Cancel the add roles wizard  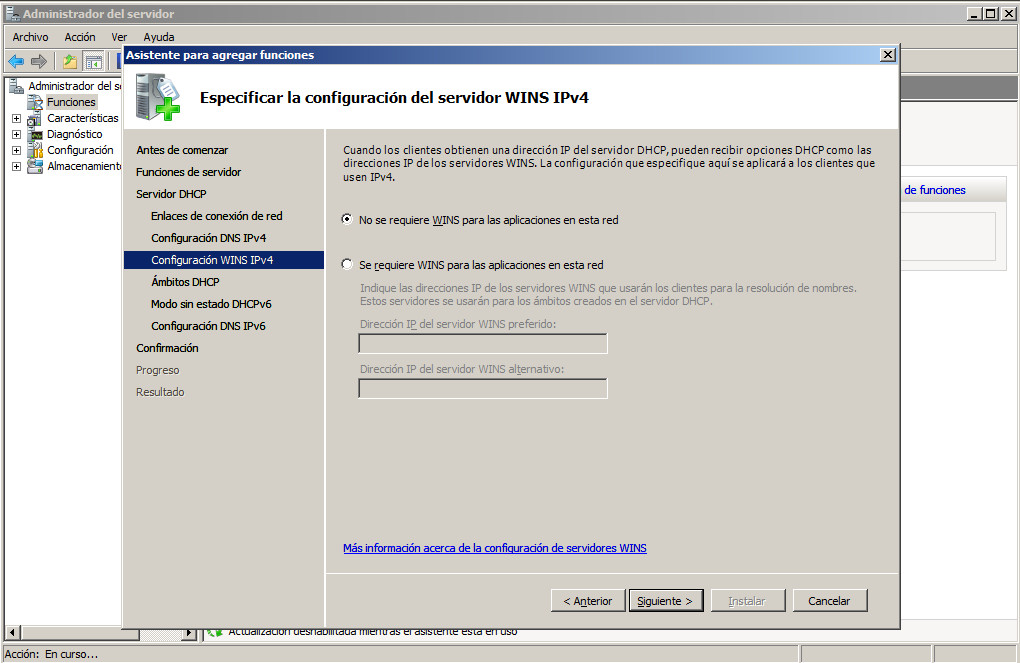tap(829, 601)
